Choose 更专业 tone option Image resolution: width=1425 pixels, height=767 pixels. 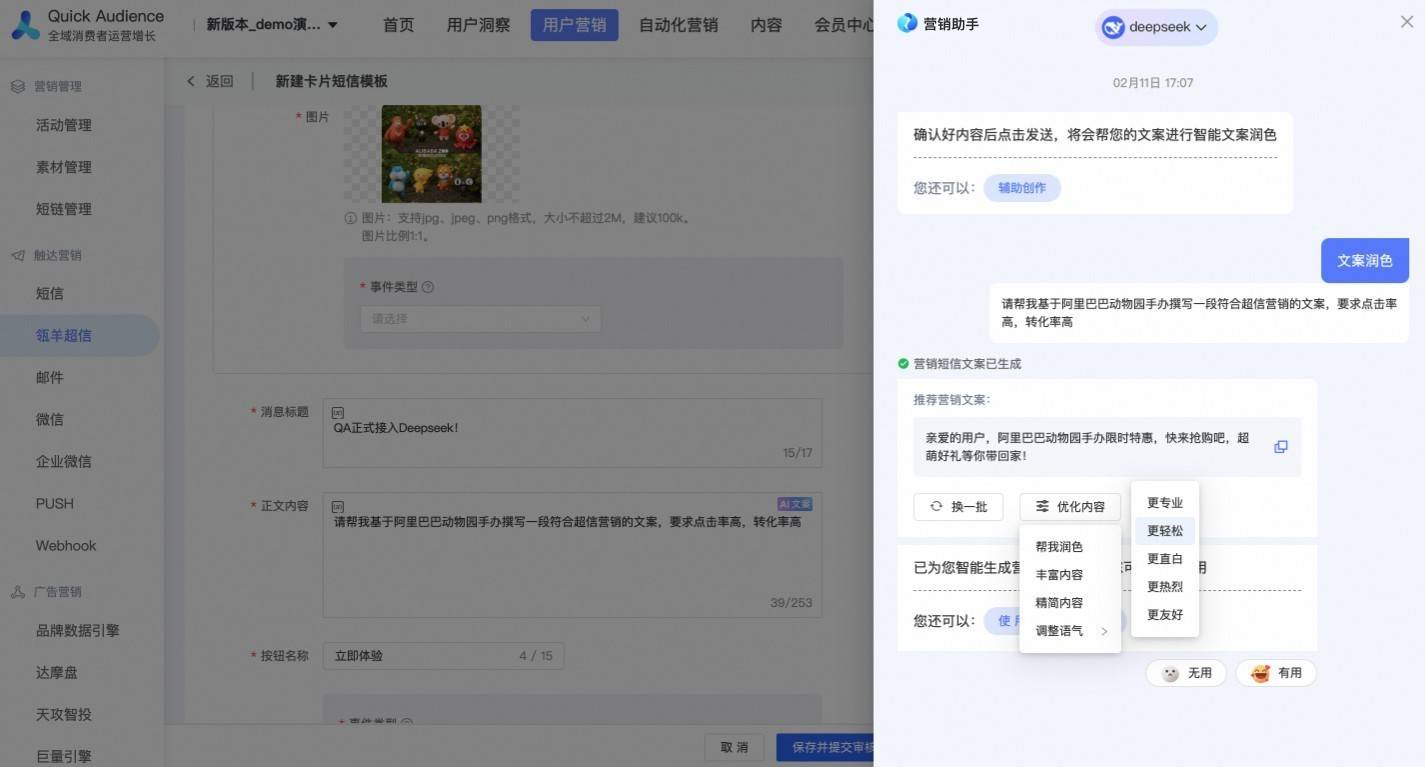(x=1165, y=503)
